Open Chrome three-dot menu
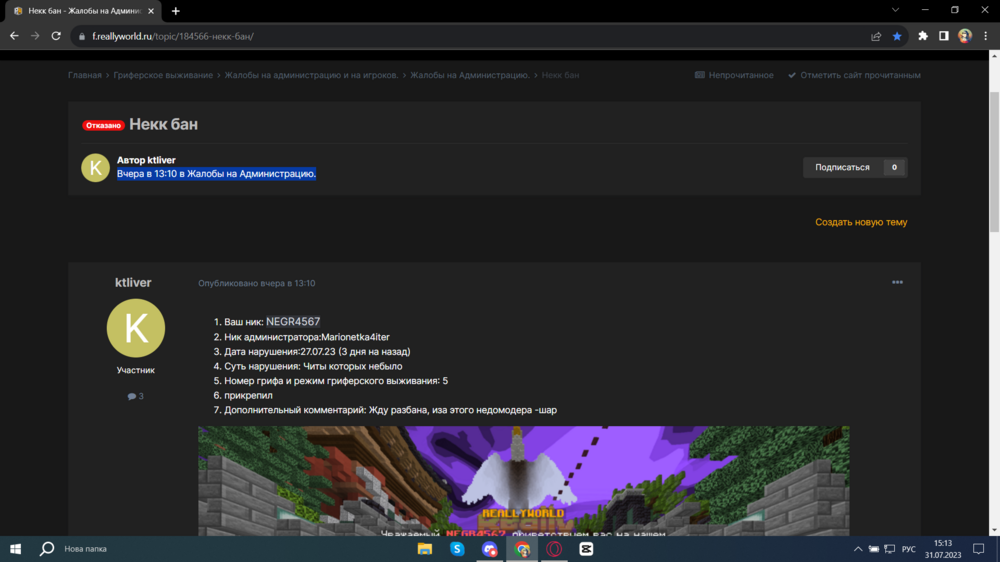 click(x=985, y=36)
